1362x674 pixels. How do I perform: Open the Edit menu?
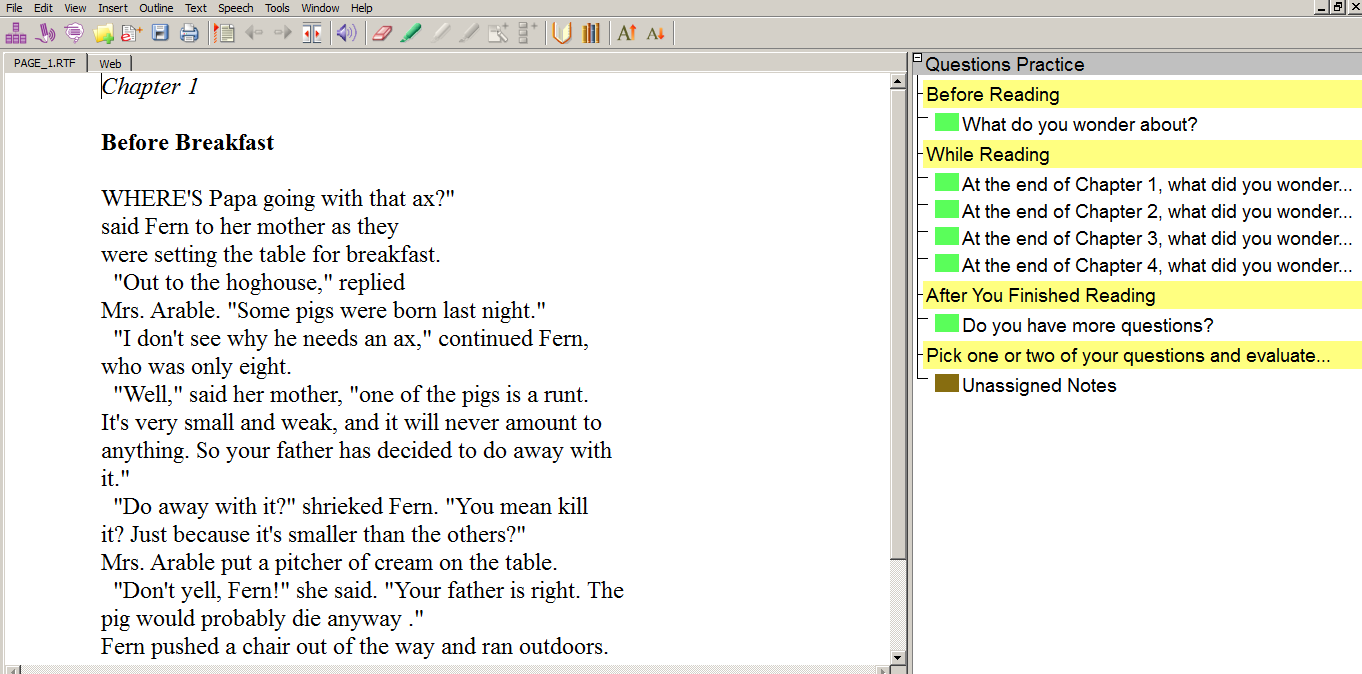pyautogui.click(x=43, y=8)
